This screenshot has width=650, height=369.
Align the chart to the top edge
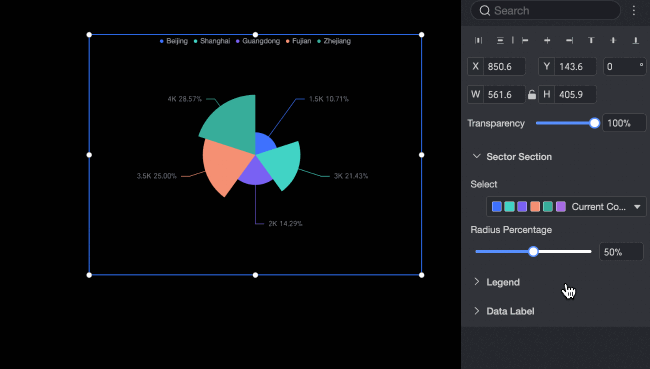tap(591, 40)
